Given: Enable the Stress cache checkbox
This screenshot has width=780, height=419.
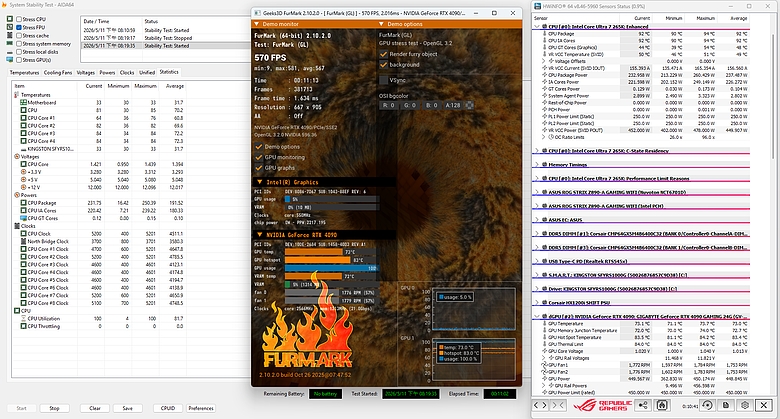Looking at the screenshot, I should [19, 35].
